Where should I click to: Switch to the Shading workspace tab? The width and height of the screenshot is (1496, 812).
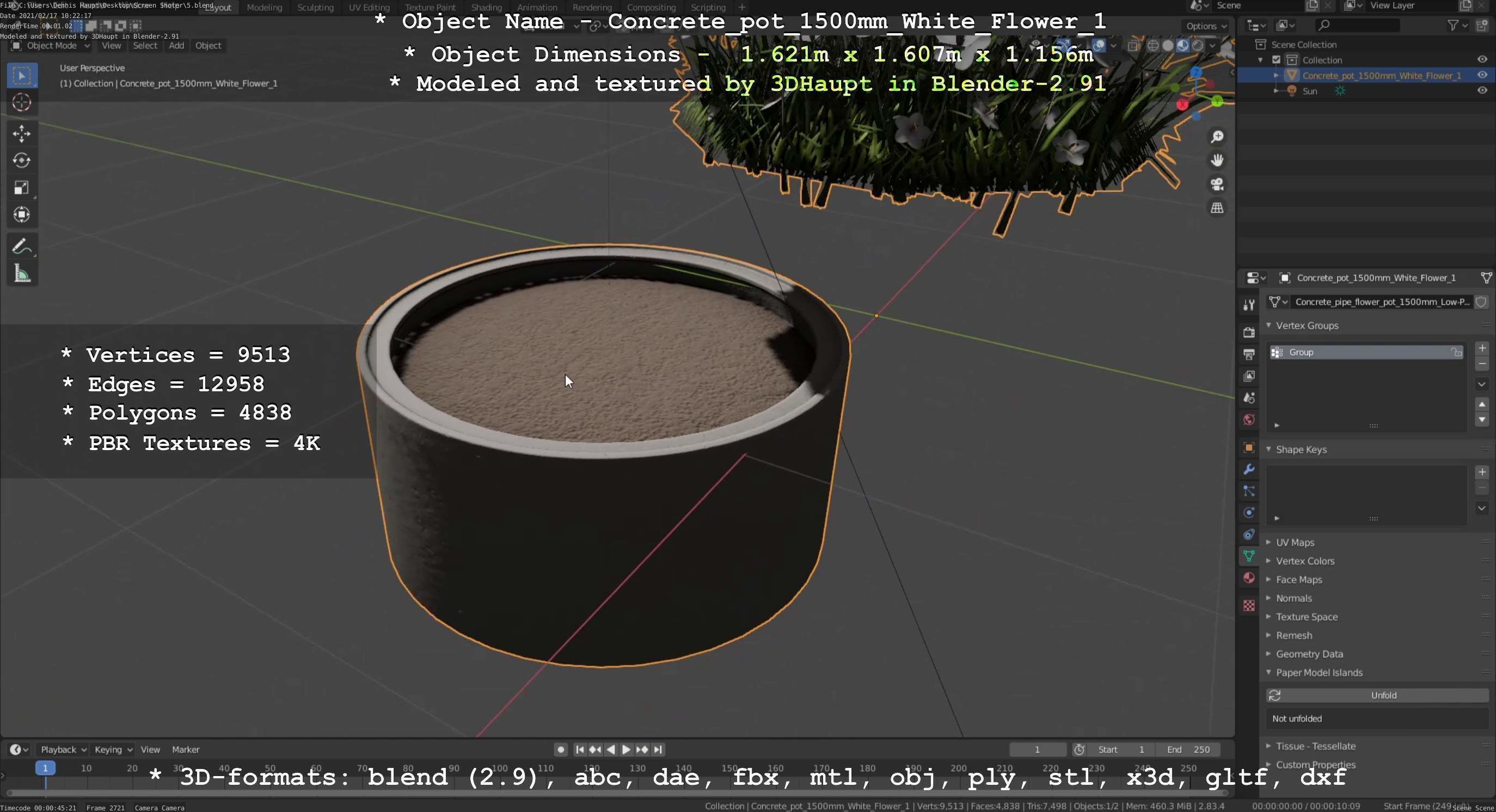tap(486, 8)
